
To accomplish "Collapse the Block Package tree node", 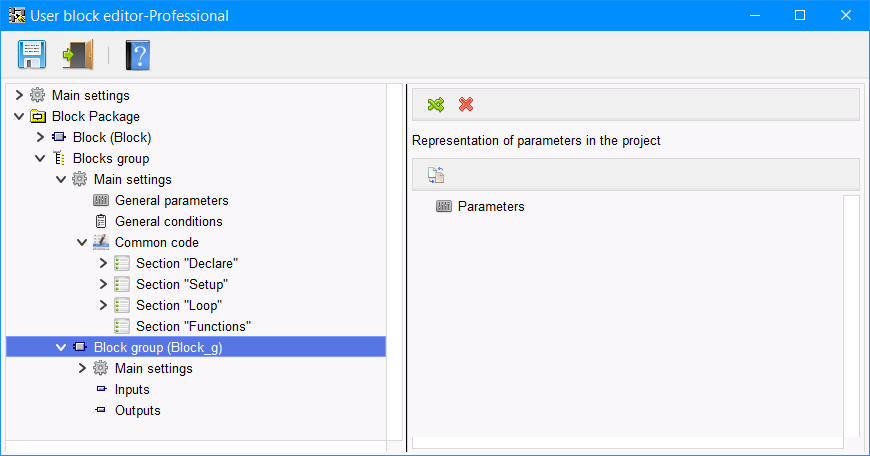I will tap(19, 116).
